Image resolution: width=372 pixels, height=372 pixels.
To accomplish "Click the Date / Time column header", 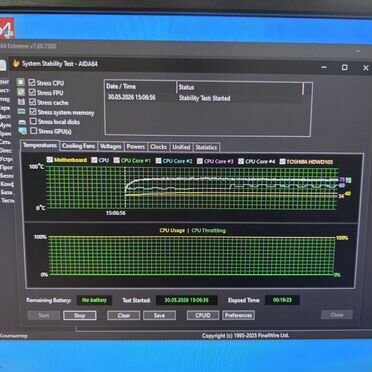I will click(x=140, y=86).
